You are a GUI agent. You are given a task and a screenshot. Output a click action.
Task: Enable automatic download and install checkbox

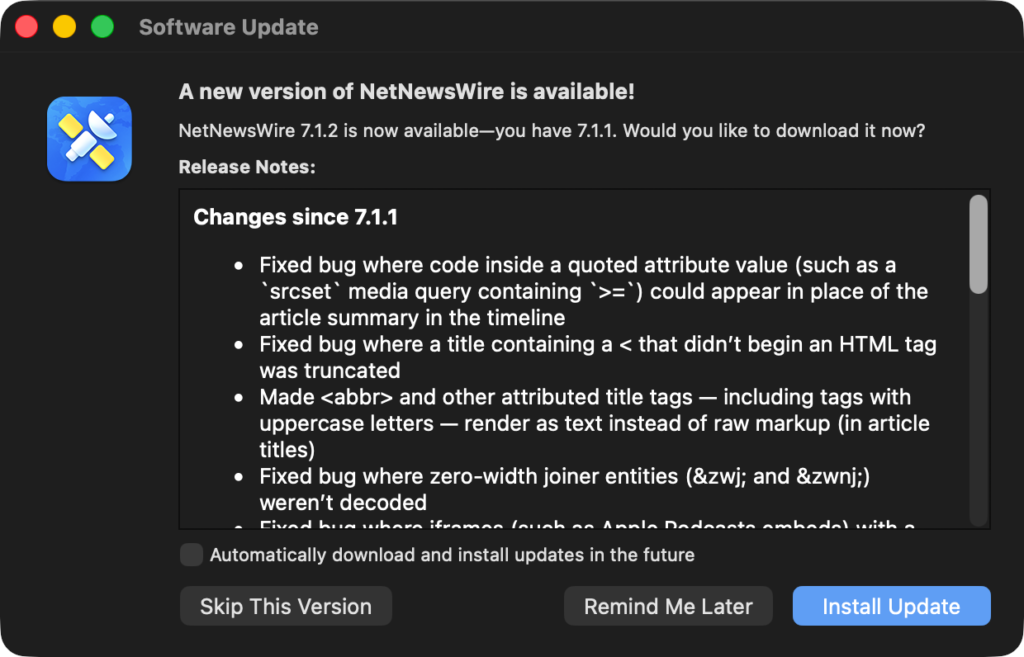191,554
